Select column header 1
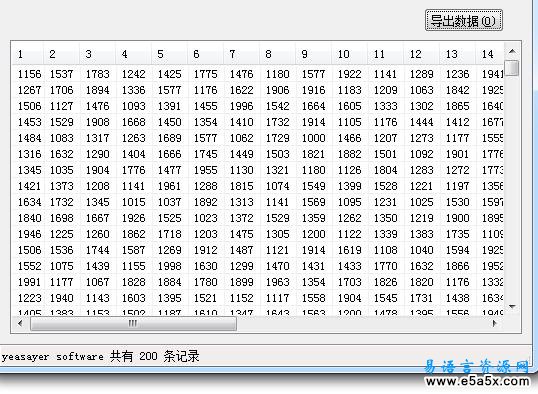538x394 pixels. coord(28,54)
